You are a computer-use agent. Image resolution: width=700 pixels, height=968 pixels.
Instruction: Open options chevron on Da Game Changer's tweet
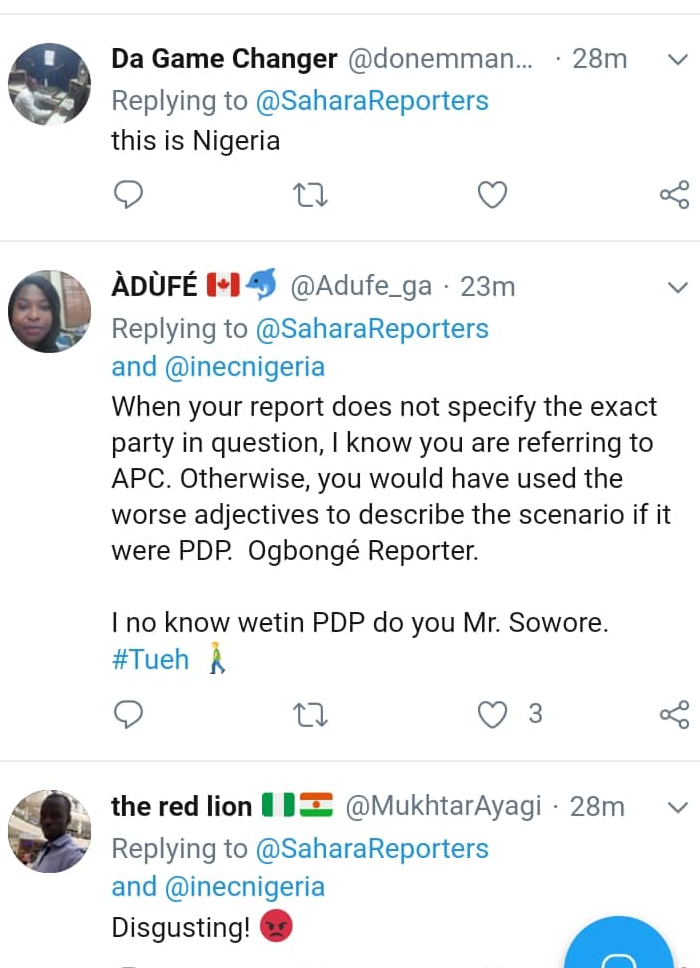coord(677,60)
